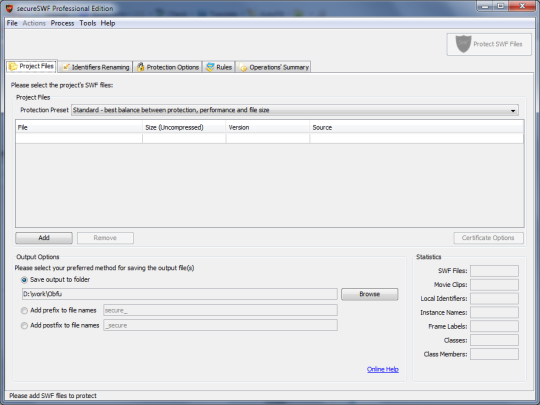Screen dimensions: 540x405
Task: Click the status text 'Please add SWF files to protect'
Action: pyautogui.click(x=53, y=396)
